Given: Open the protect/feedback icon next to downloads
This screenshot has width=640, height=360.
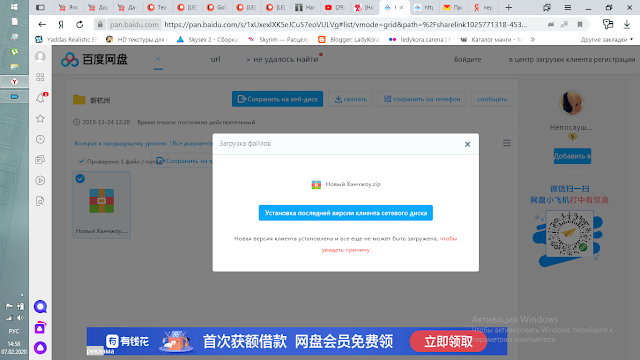Looking at the screenshot, I should [x=608, y=24].
